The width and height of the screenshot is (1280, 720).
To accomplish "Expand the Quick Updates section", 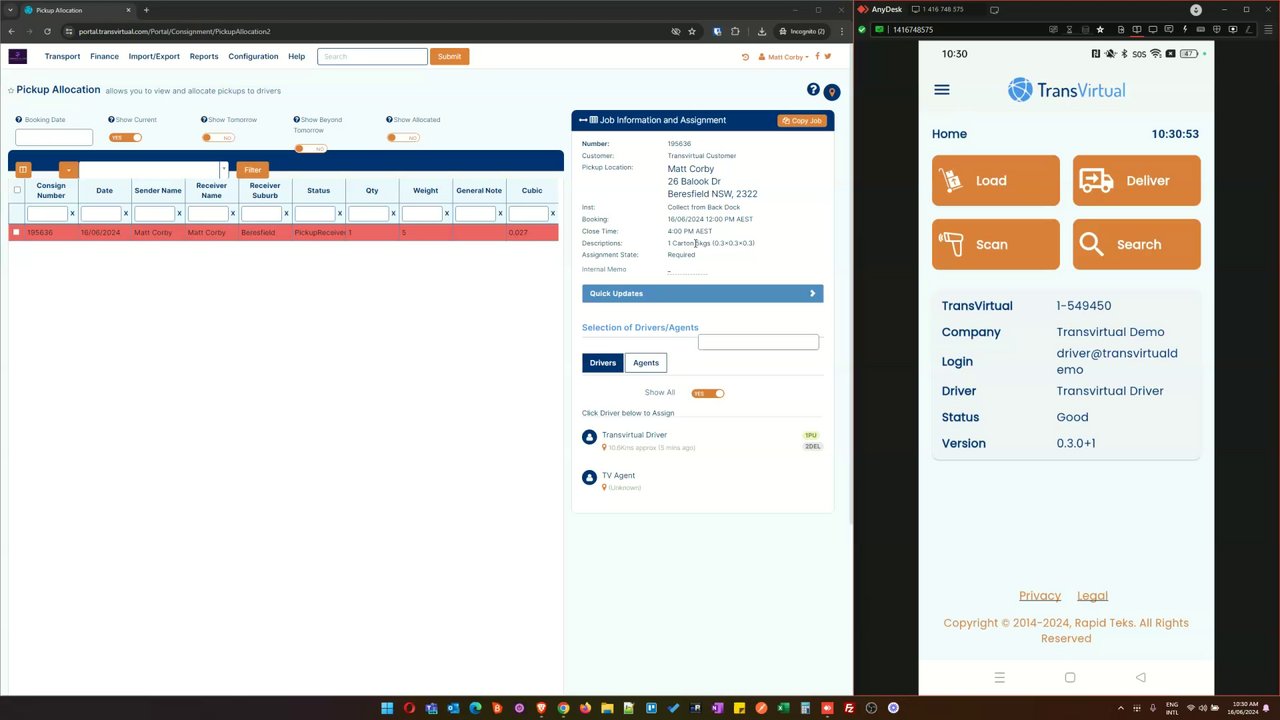I will point(702,293).
